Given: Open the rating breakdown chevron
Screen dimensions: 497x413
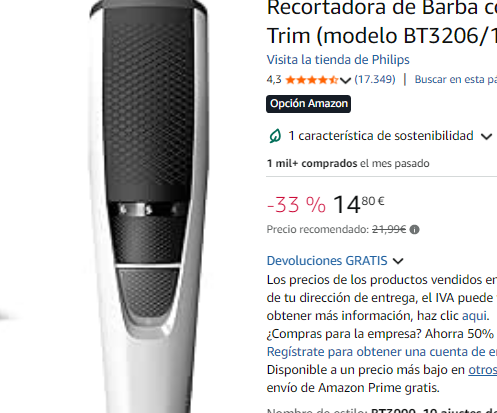Looking at the screenshot, I should (345, 80).
